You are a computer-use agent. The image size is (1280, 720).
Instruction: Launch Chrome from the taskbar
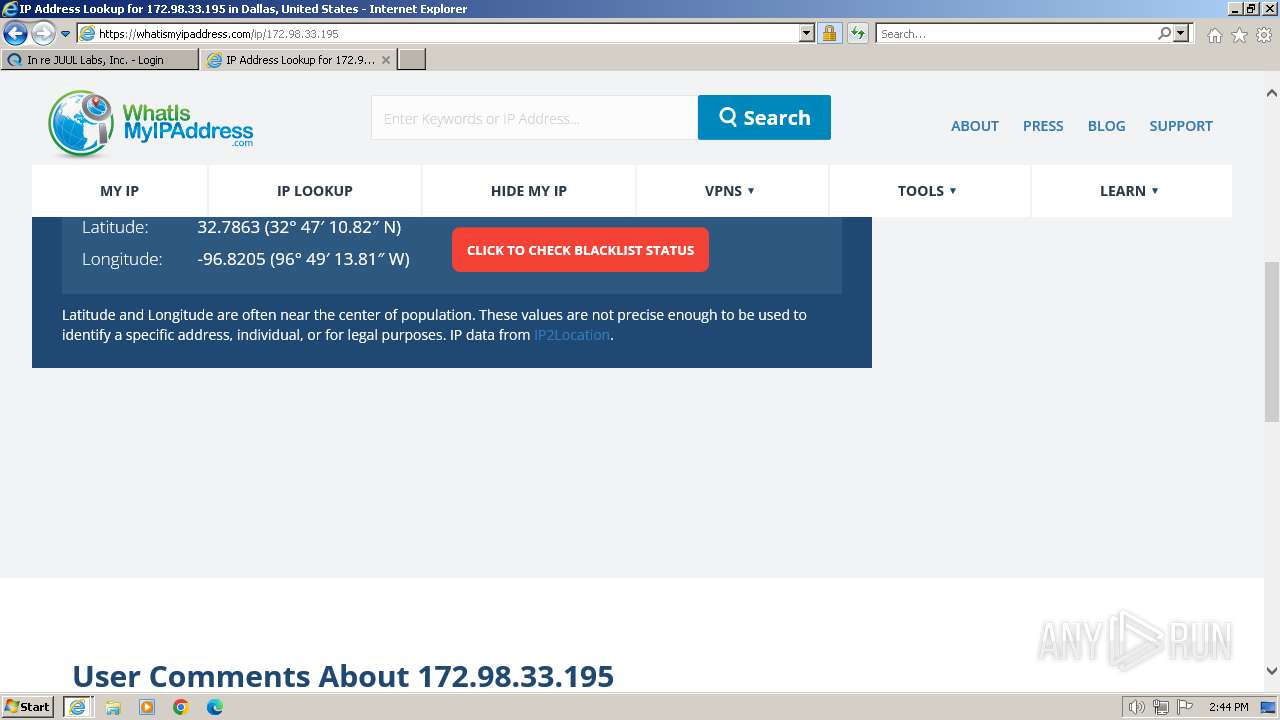(181, 707)
